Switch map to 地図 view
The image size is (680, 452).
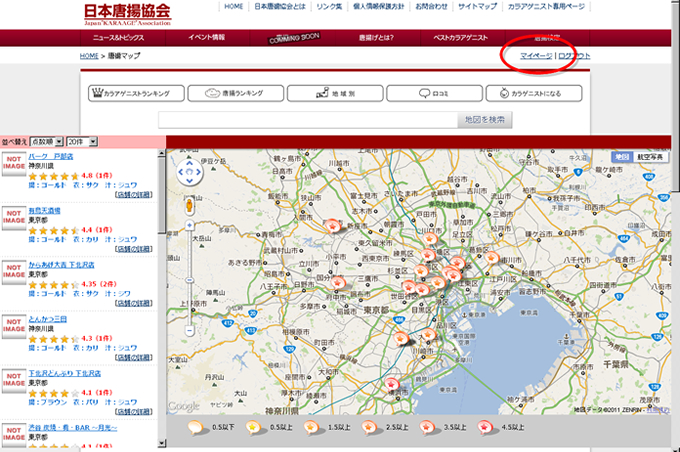point(622,157)
